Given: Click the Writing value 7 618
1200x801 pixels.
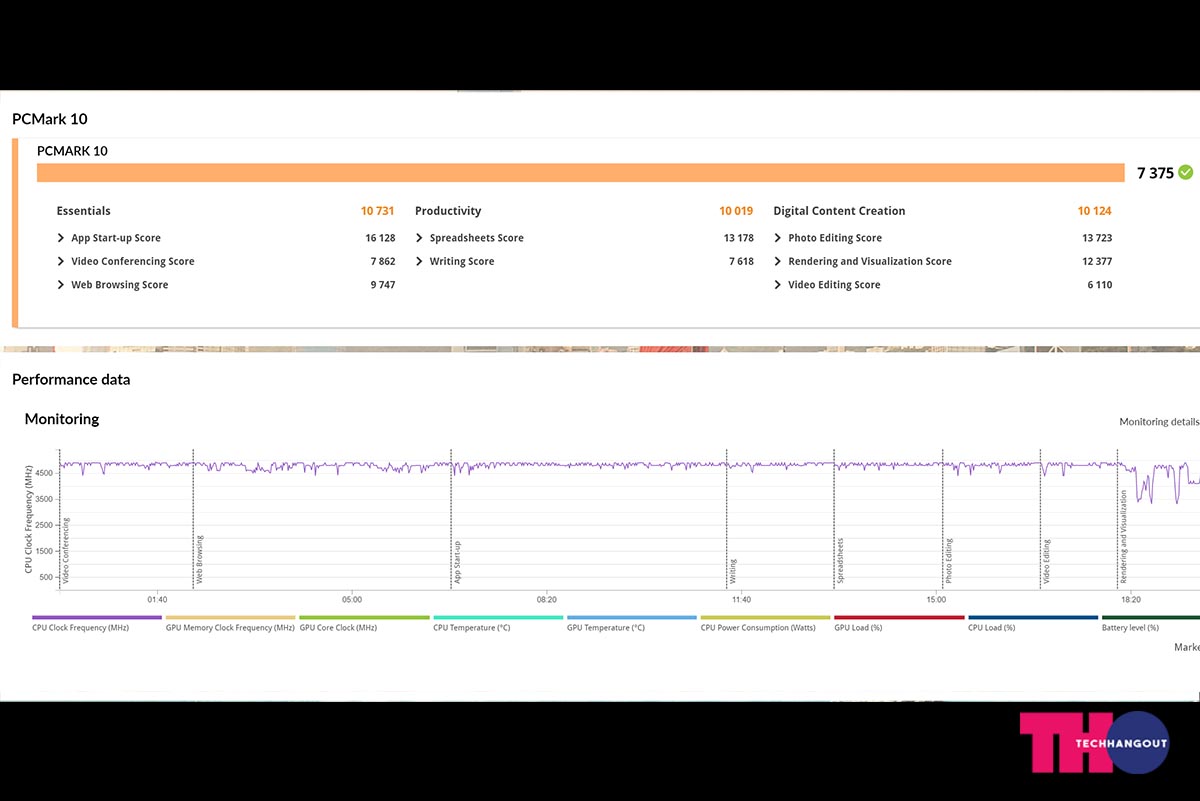Looking at the screenshot, I should (x=741, y=261).
